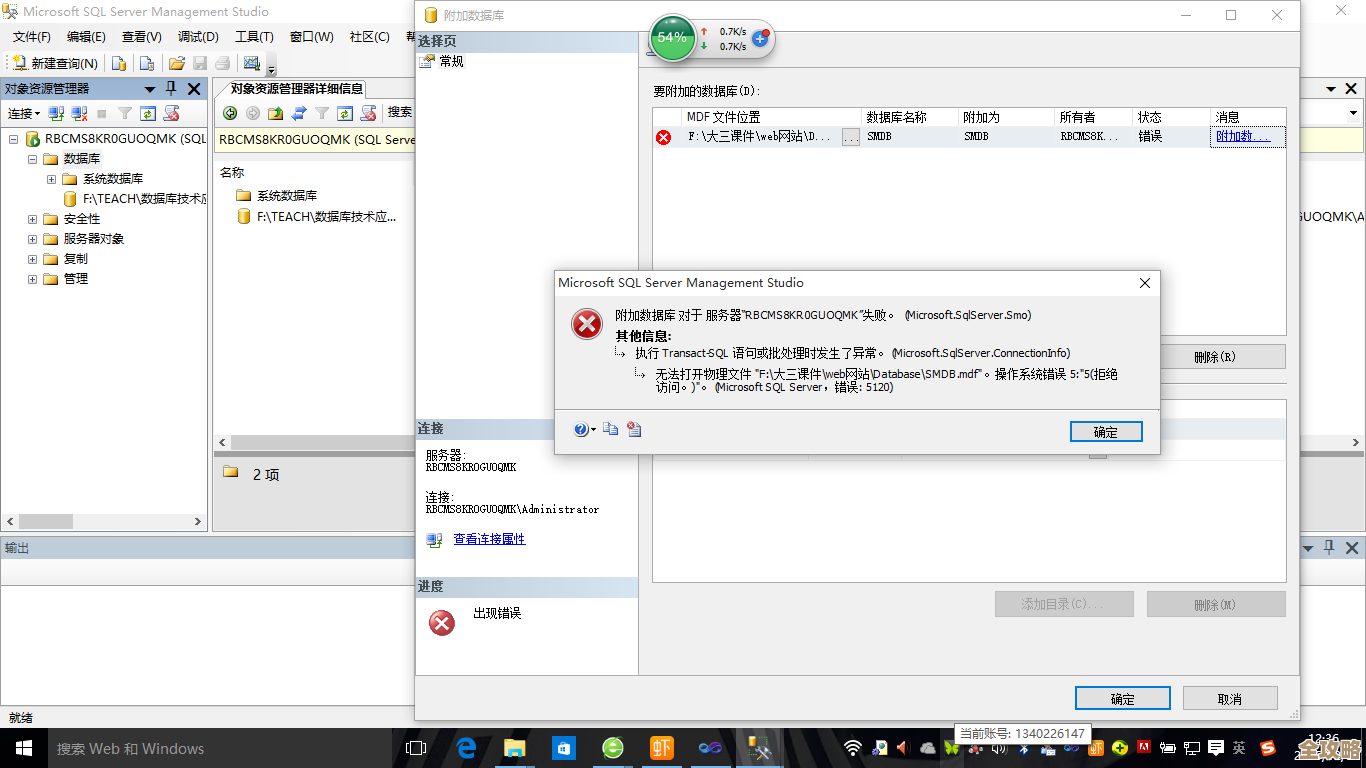Click the 查看连接属性 link
Screen dimensions: 1366x768
coord(489,539)
